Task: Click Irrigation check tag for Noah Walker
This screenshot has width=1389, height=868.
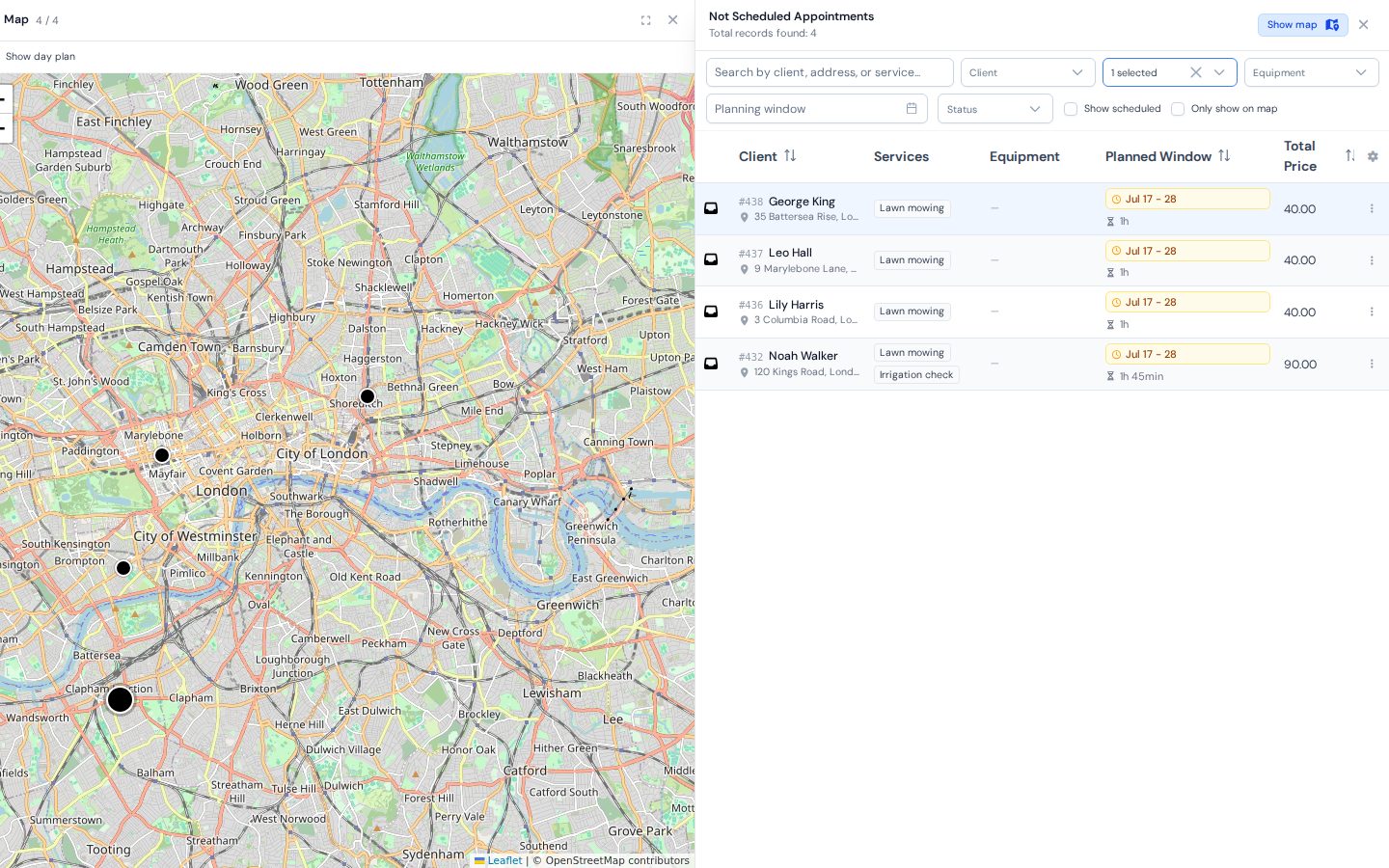Action: [916, 375]
